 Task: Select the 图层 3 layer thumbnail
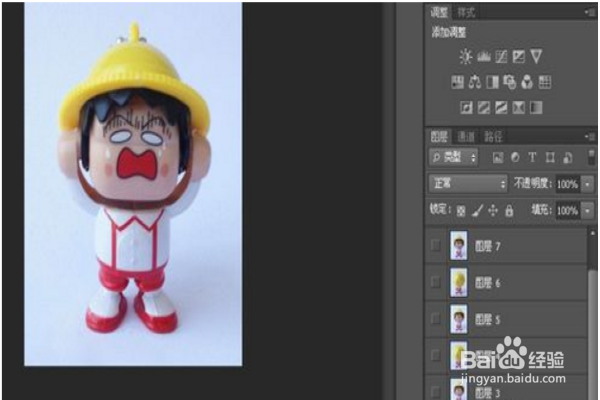point(459,389)
